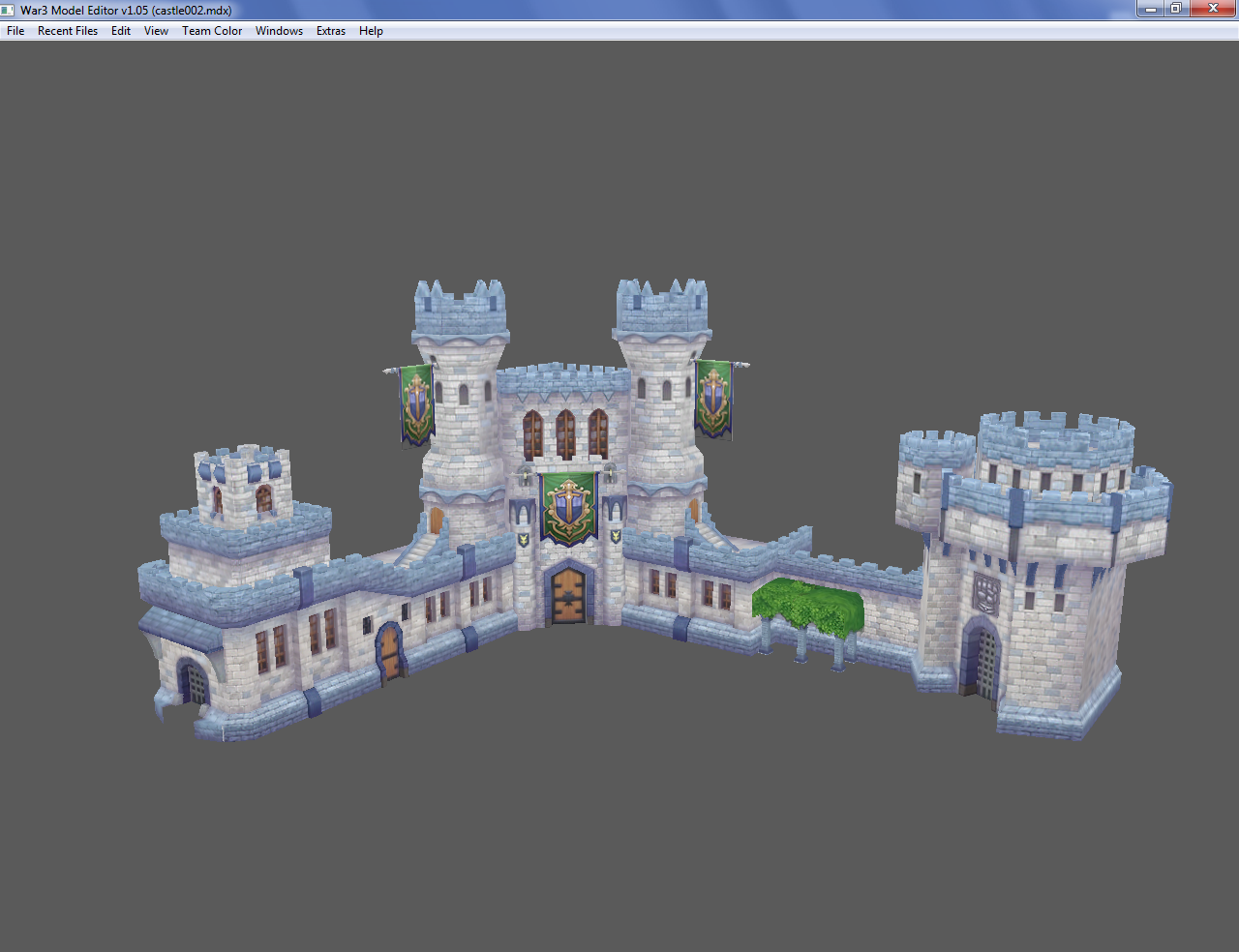
Task: Click the War3 Model Editor title bar icon
Action: (9, 10)
